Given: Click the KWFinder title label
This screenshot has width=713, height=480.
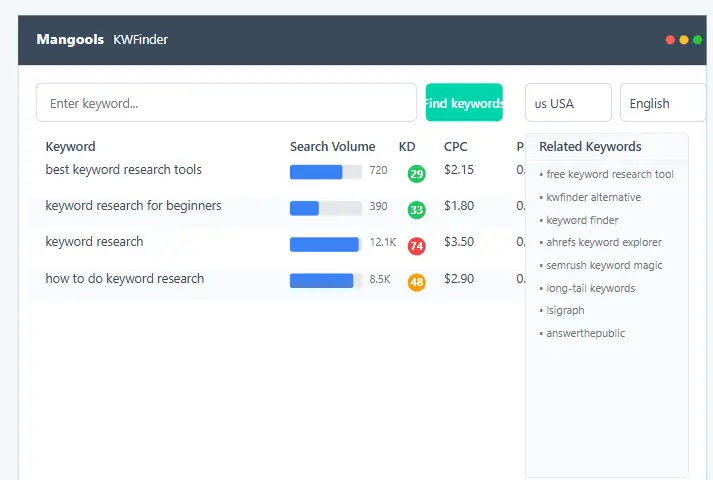Looking at the screenshot, I should pyautogui.click(x=141, y=40).
